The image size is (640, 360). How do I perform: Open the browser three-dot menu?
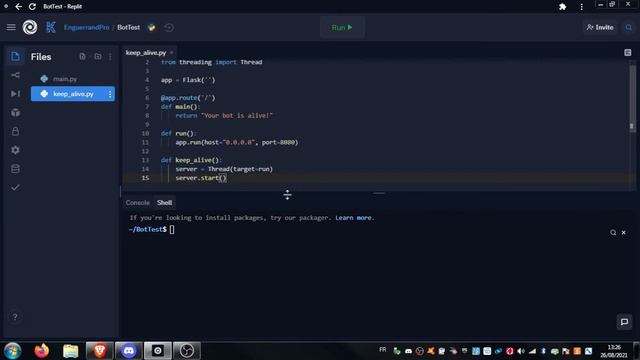click(x=581, y=7)
